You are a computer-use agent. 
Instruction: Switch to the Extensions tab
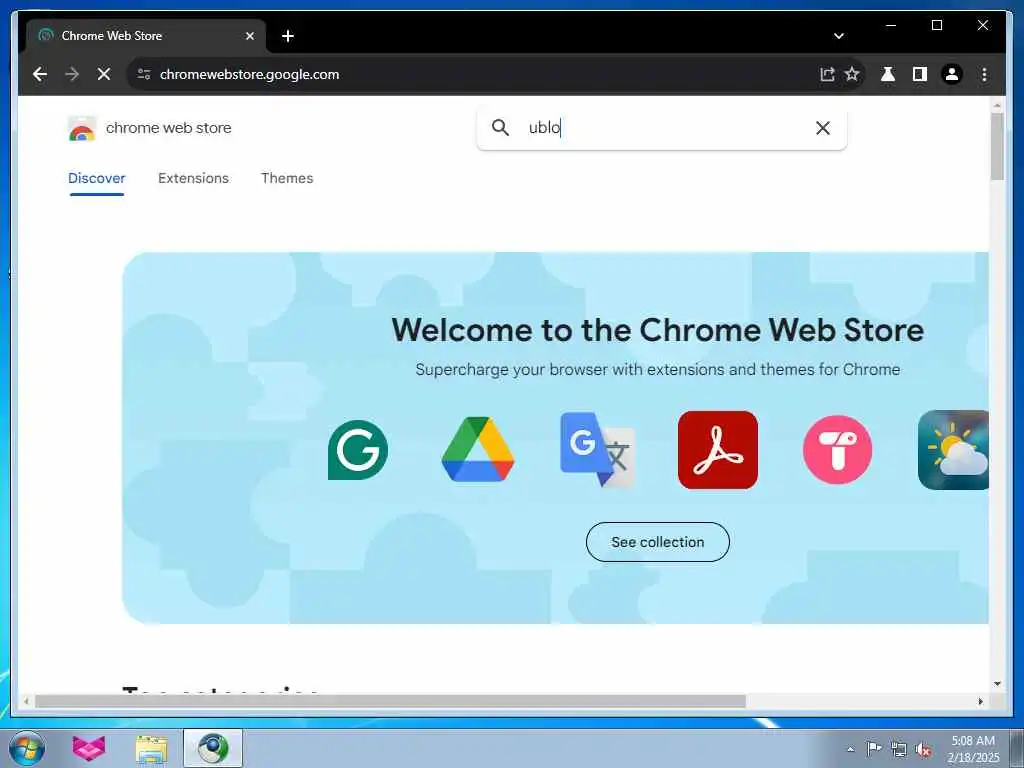193,178
